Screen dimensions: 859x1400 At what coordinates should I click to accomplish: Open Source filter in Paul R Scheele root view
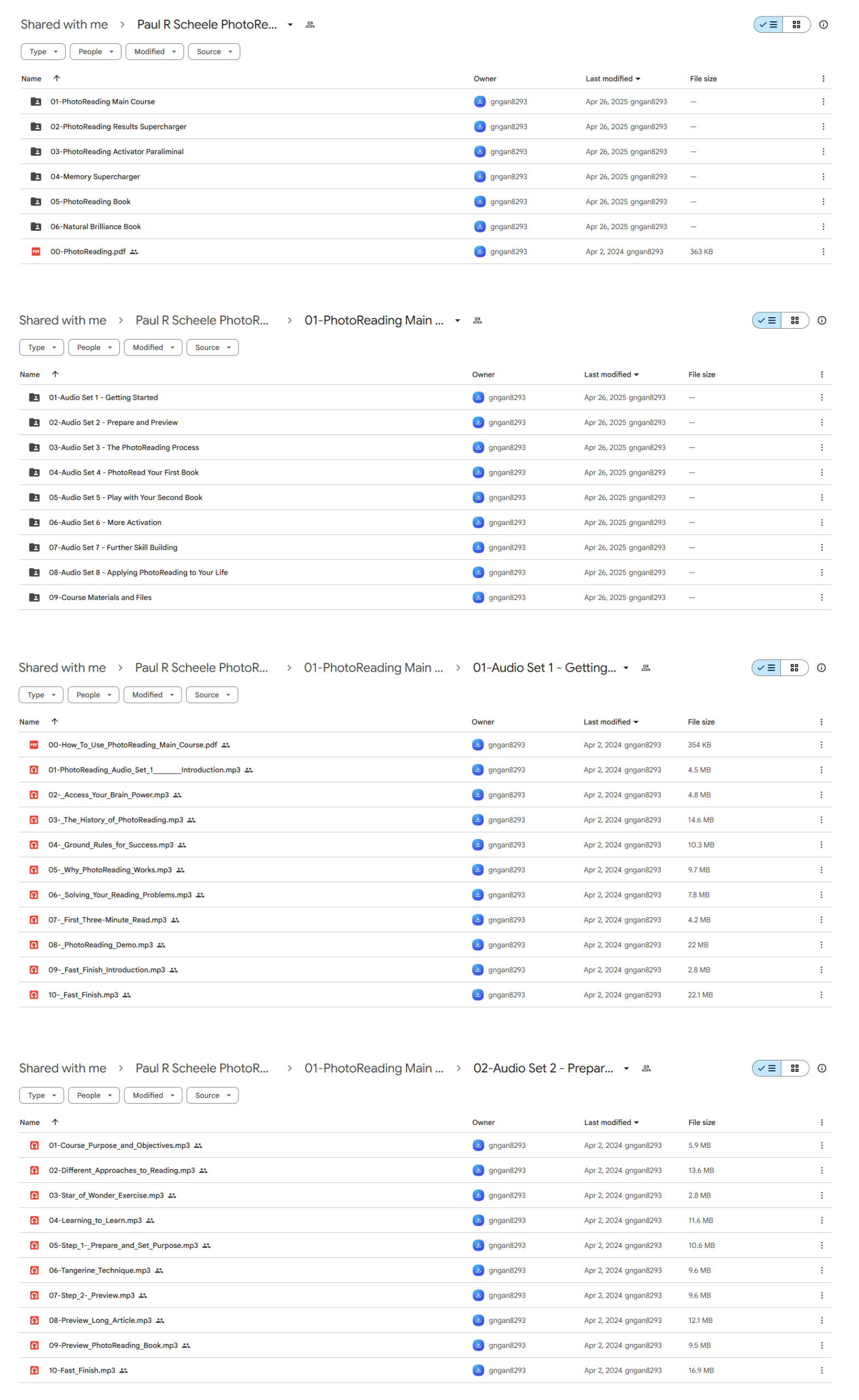[214, 52]
